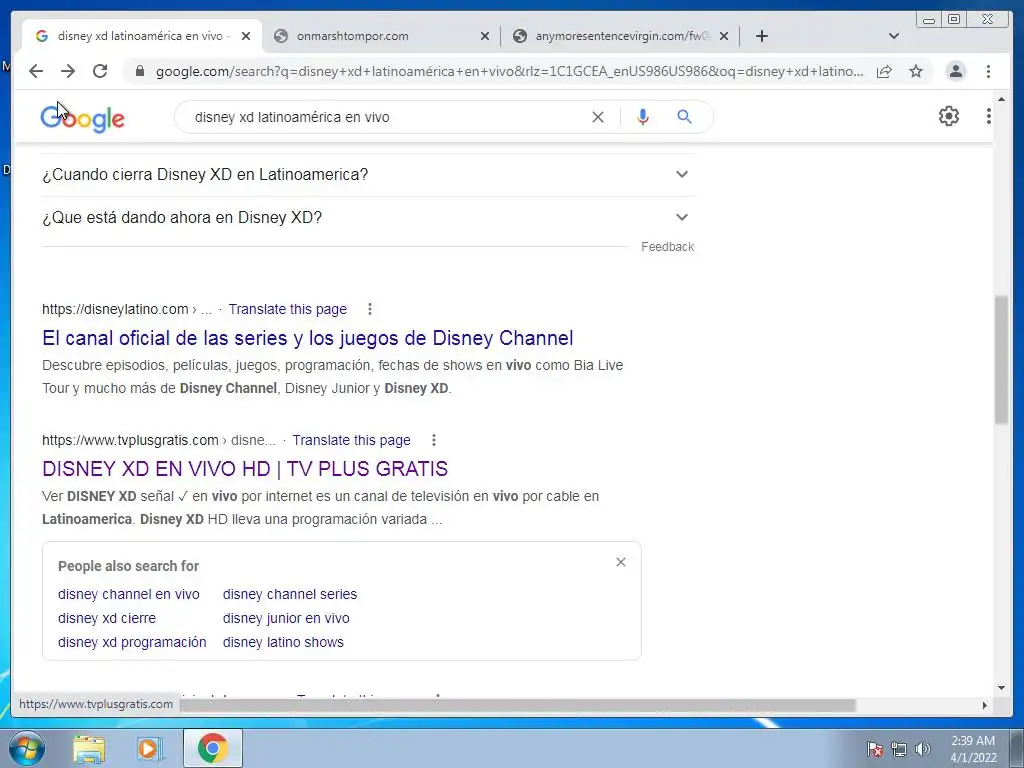Open El canal oficial de las series result

[308, 338]
